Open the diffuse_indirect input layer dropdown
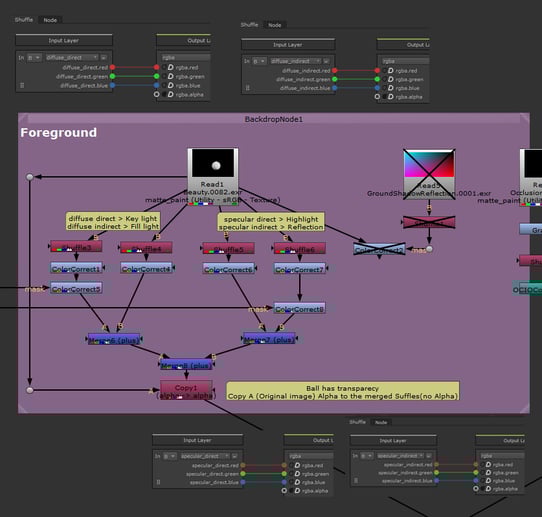 (x=296, y=61)
